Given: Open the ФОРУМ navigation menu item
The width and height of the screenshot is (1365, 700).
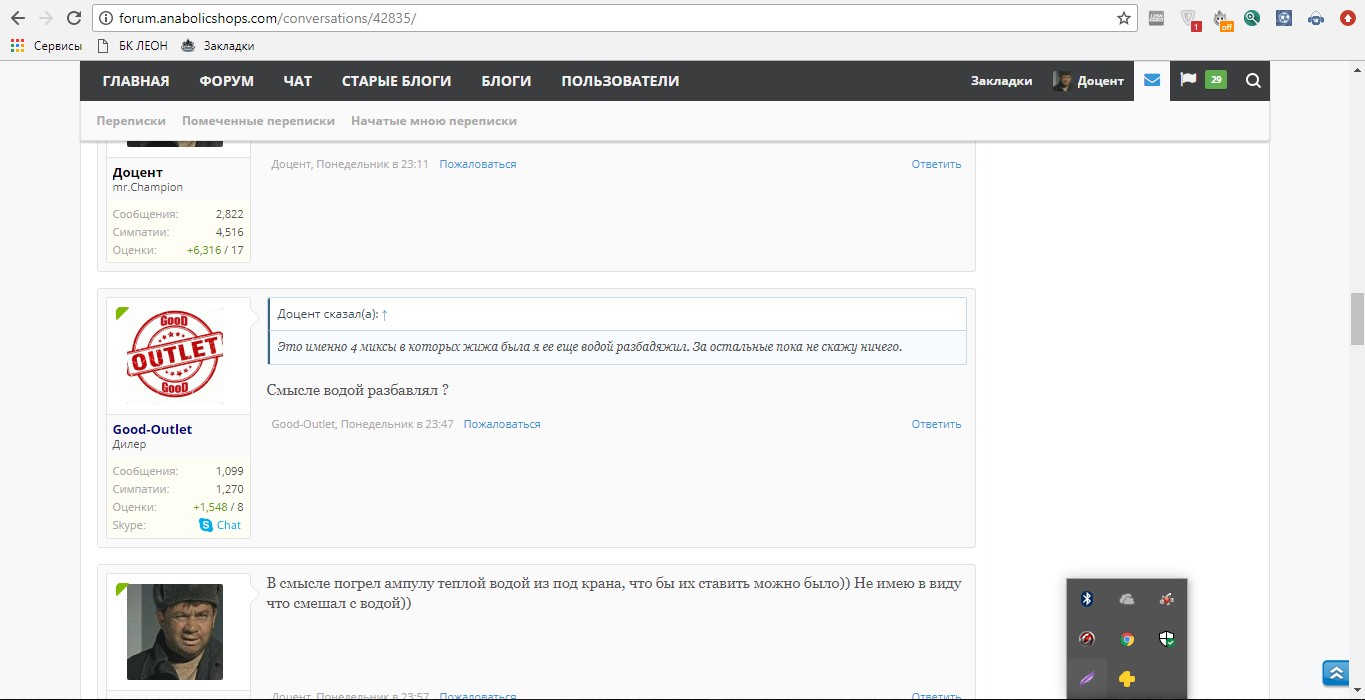Looking at the screenshot, I should click(226, 81).
